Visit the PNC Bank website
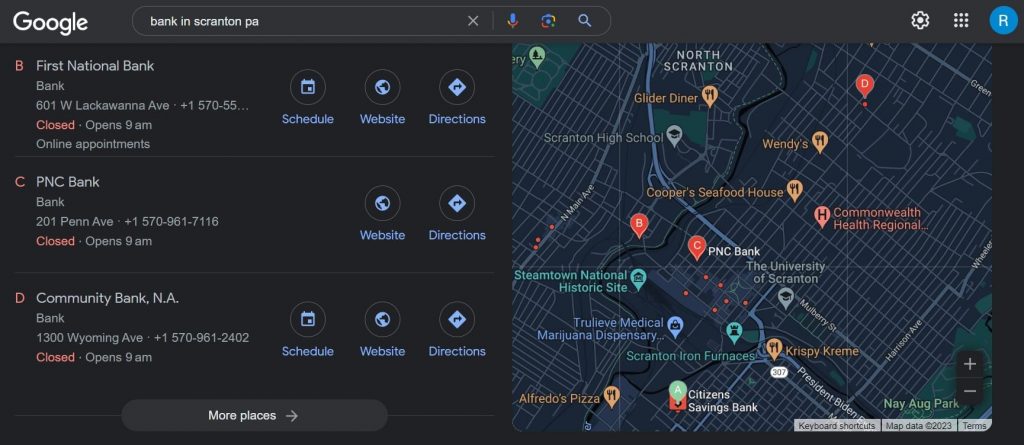Screen dimensions: 1024x445 (x=382, y=214)
